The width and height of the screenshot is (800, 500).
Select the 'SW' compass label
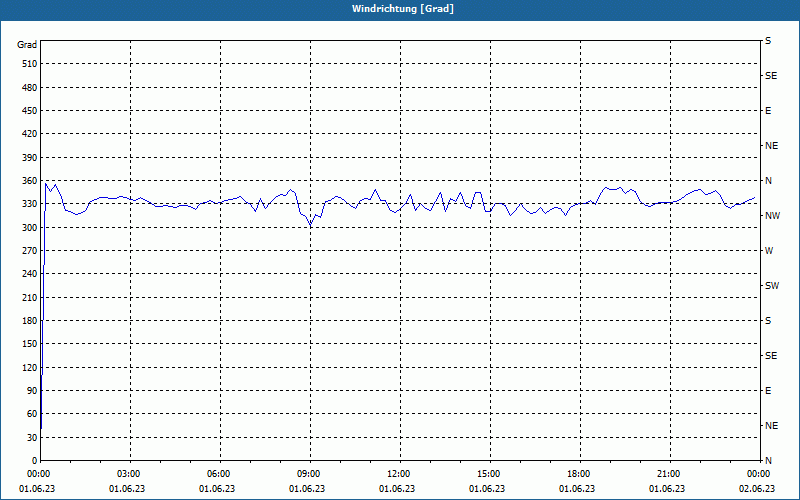pyautogui.click(x=772, y=286)
